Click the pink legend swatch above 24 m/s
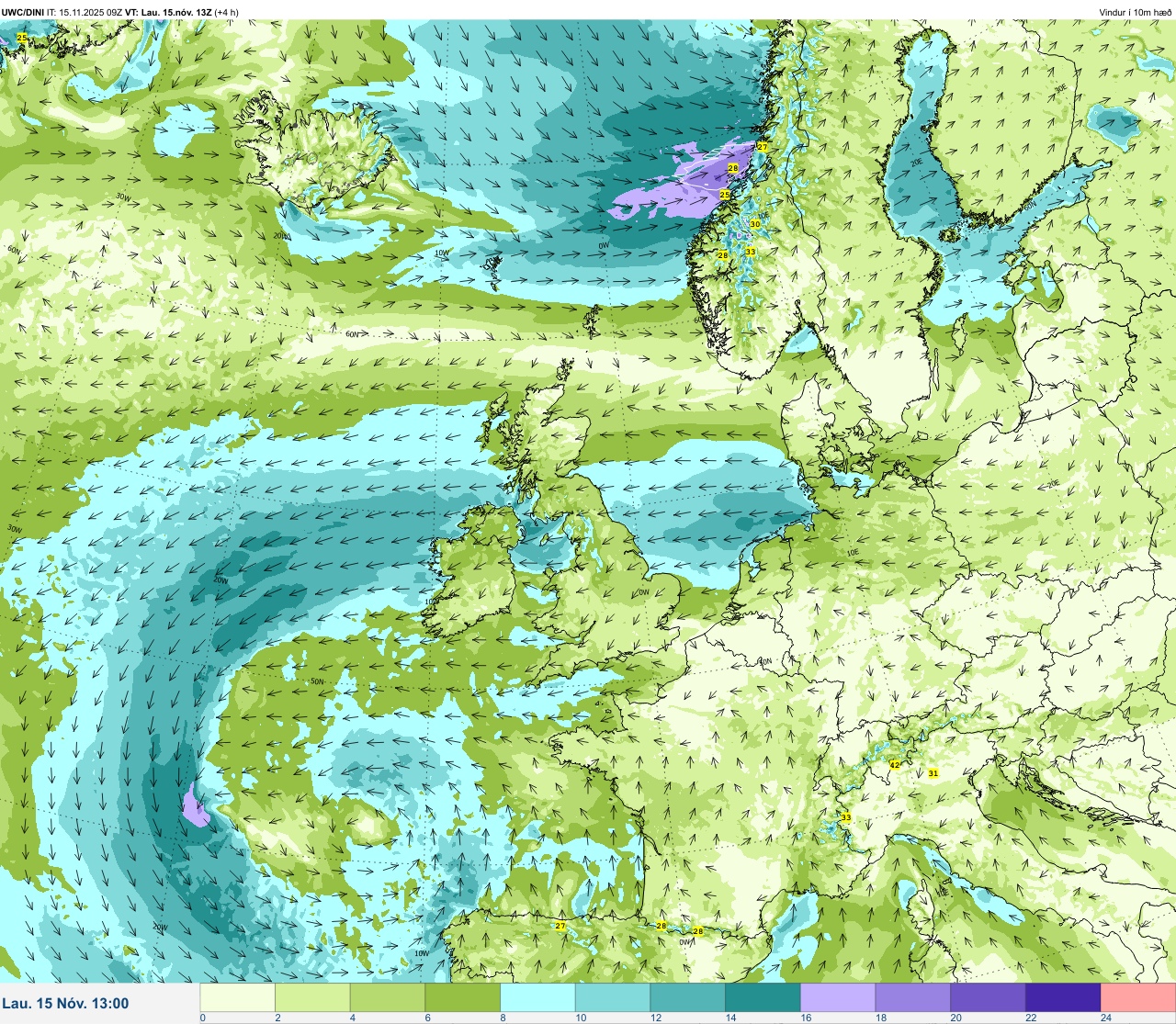Image resolution: width=1176 pixels, height=1024 pixels. click(1138, 997)
